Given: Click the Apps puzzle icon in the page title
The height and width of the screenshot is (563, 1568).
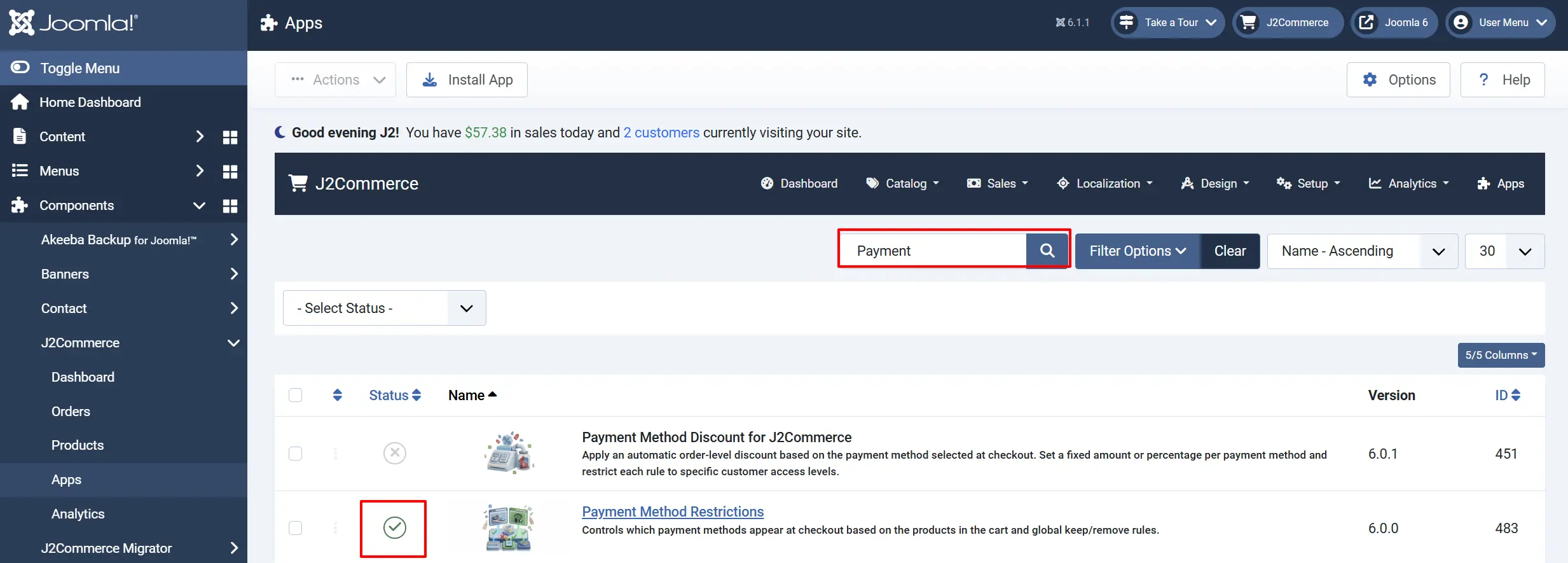Looking at the screenshot, I should coord(269,23).
